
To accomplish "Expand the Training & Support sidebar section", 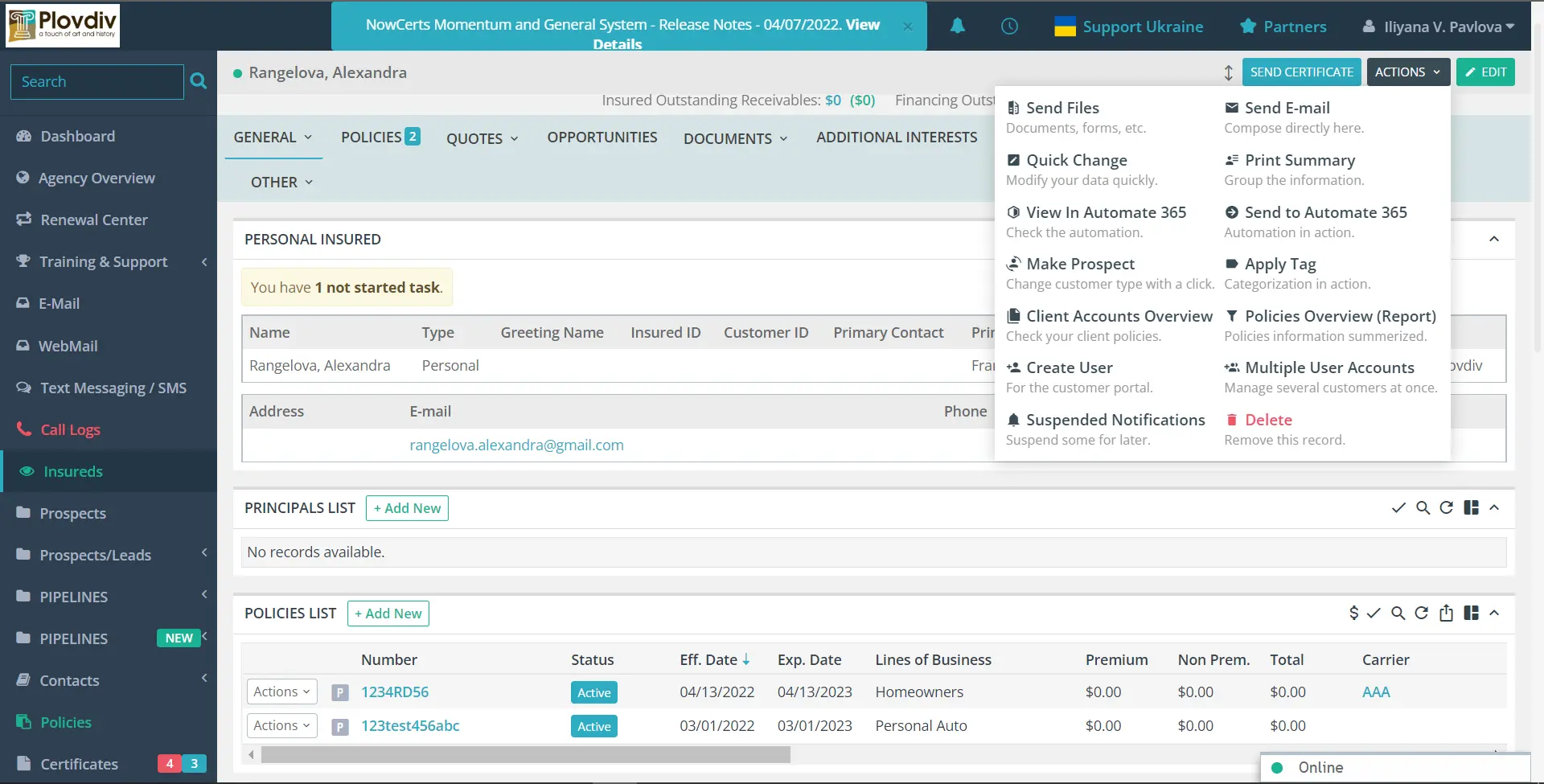I will (x=203, y=261).
